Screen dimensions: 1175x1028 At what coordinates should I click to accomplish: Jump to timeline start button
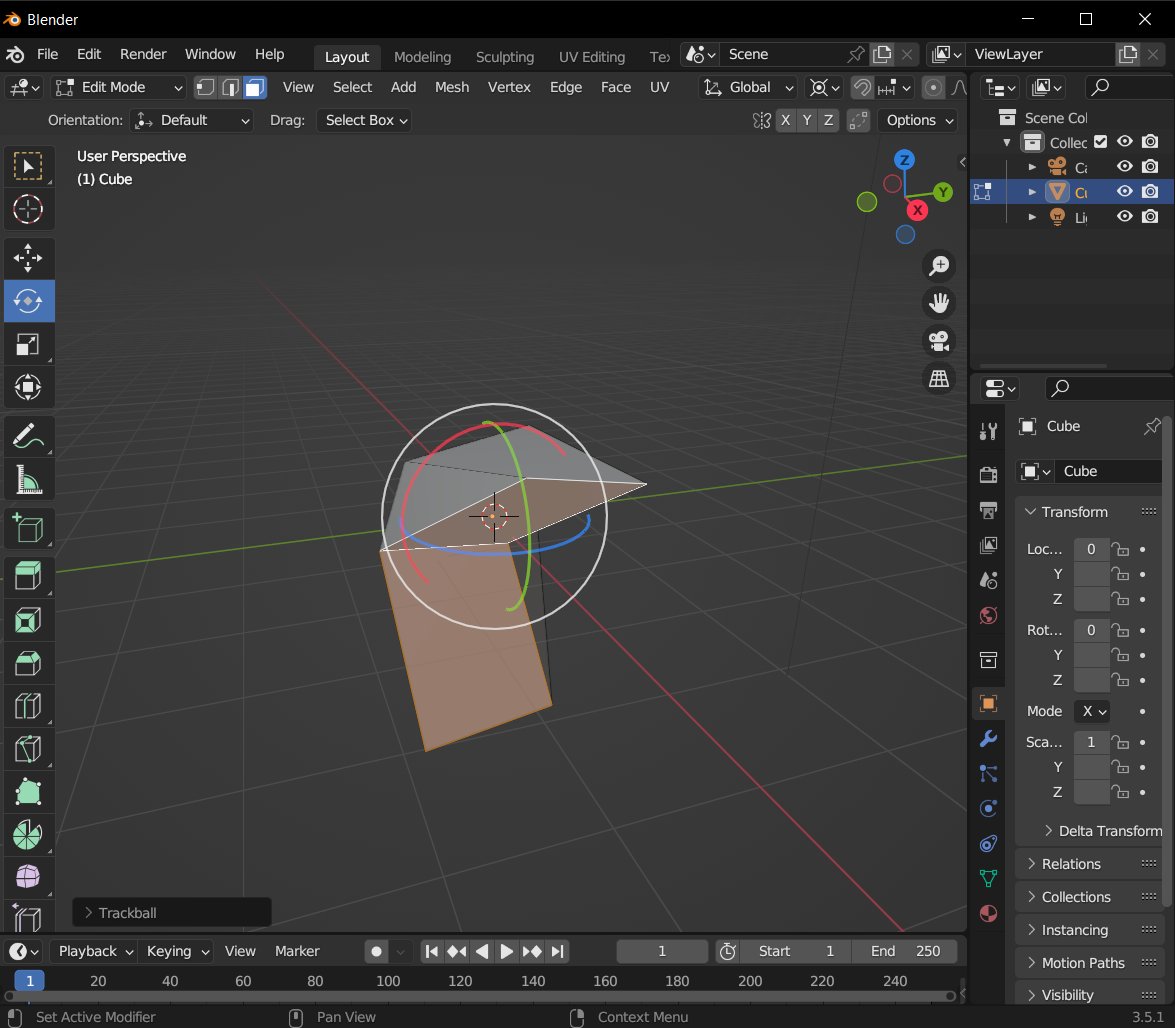coord(432,952)
